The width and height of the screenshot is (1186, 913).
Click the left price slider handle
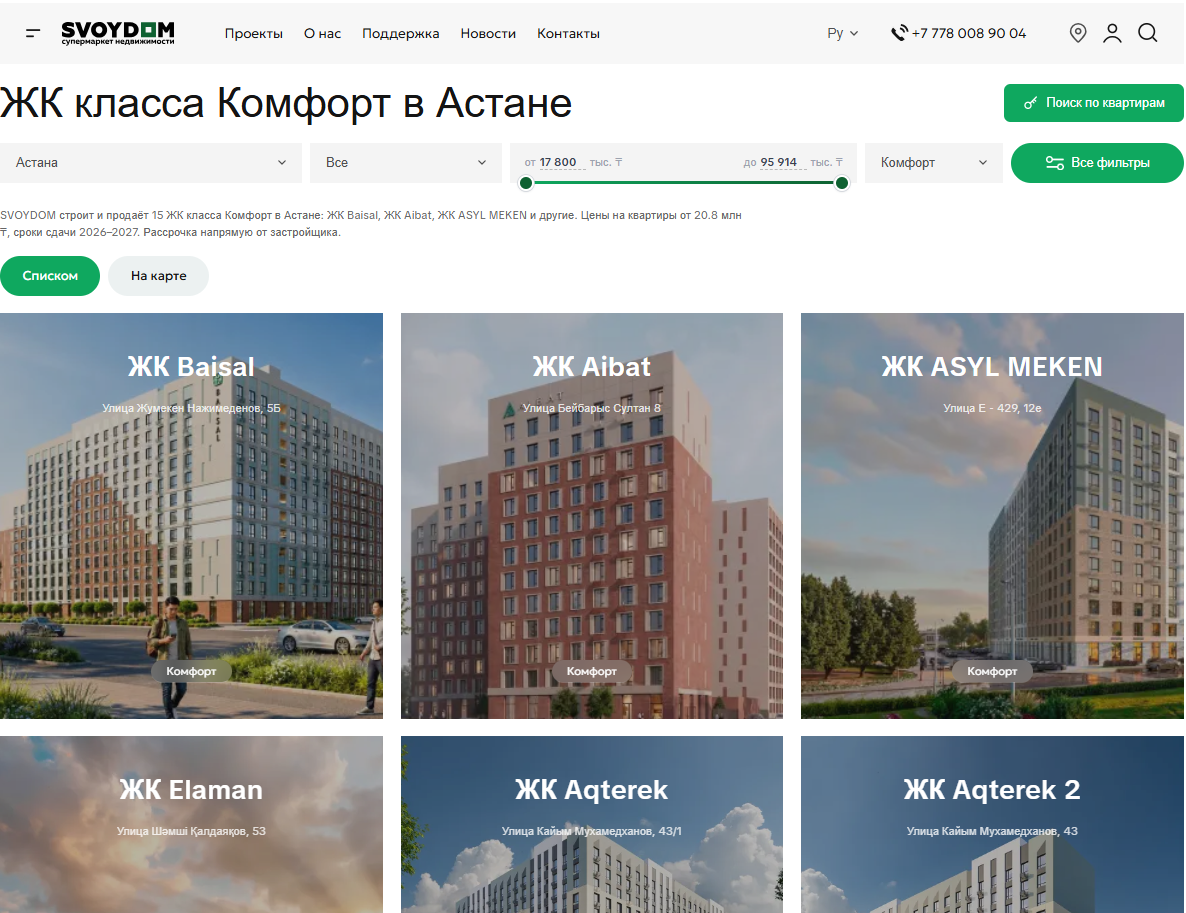tap(526, 182)
